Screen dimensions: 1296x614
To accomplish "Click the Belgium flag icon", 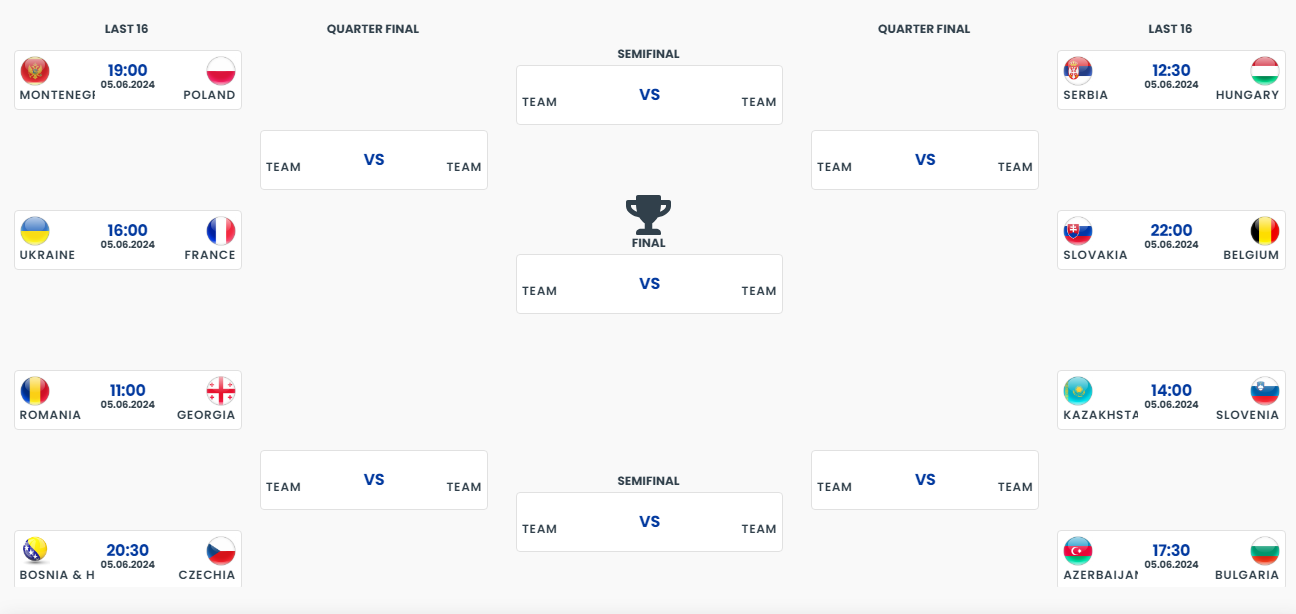I will coord(1265,231).
